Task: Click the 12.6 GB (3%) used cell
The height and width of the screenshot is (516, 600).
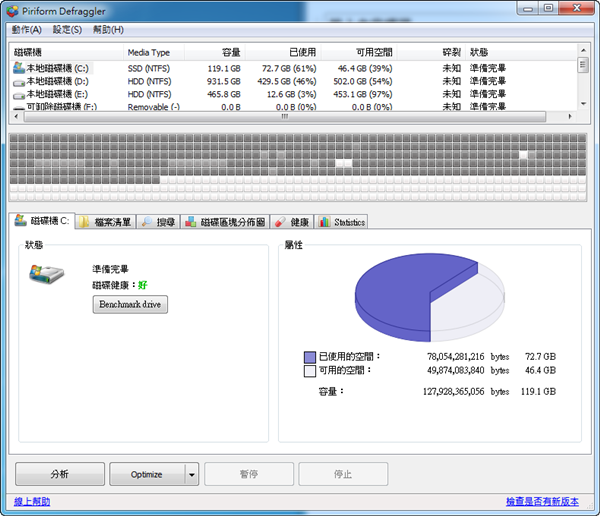Action: 292,94
